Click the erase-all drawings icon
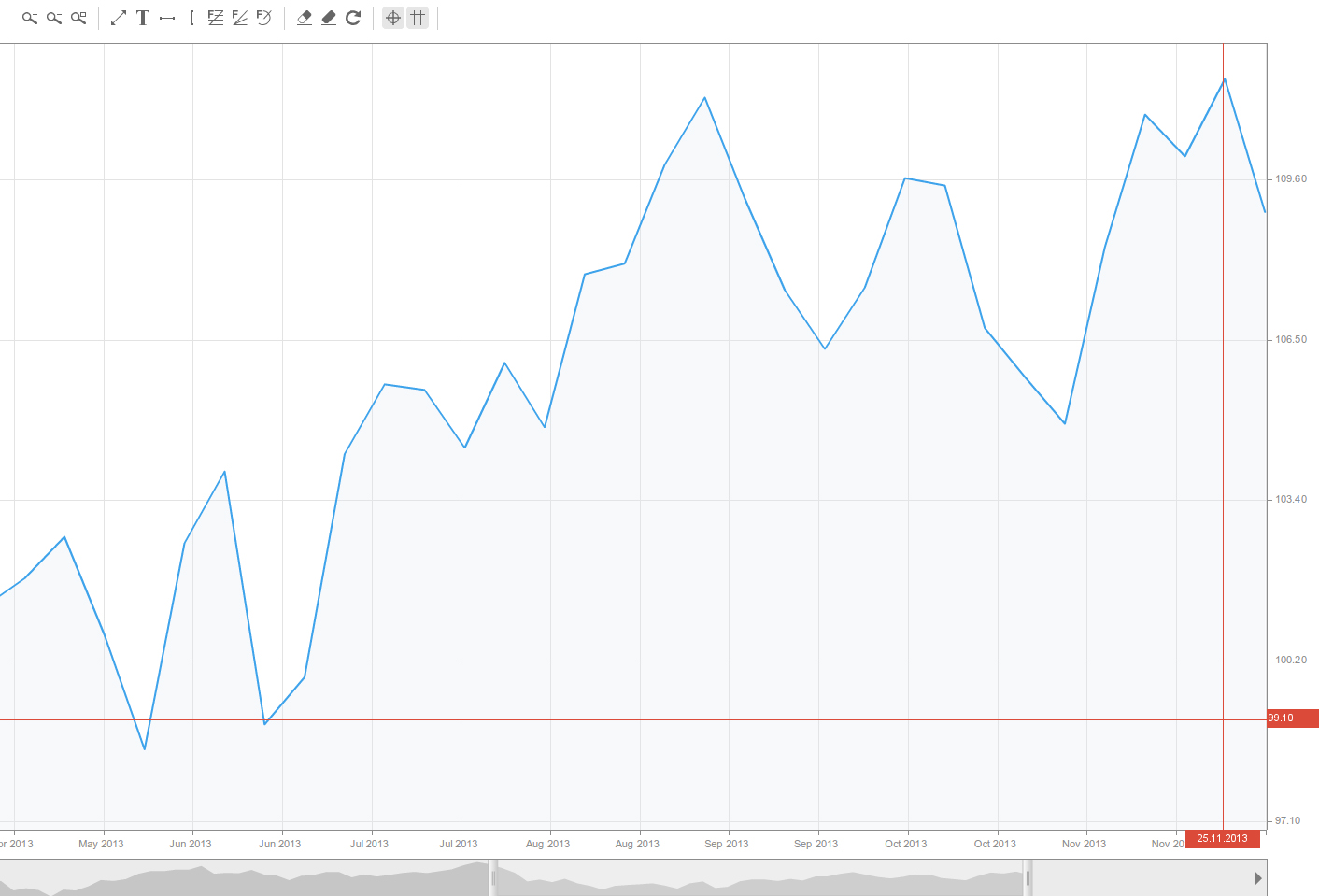Viewport: 1319px width, 896px height. coord(329,17)
